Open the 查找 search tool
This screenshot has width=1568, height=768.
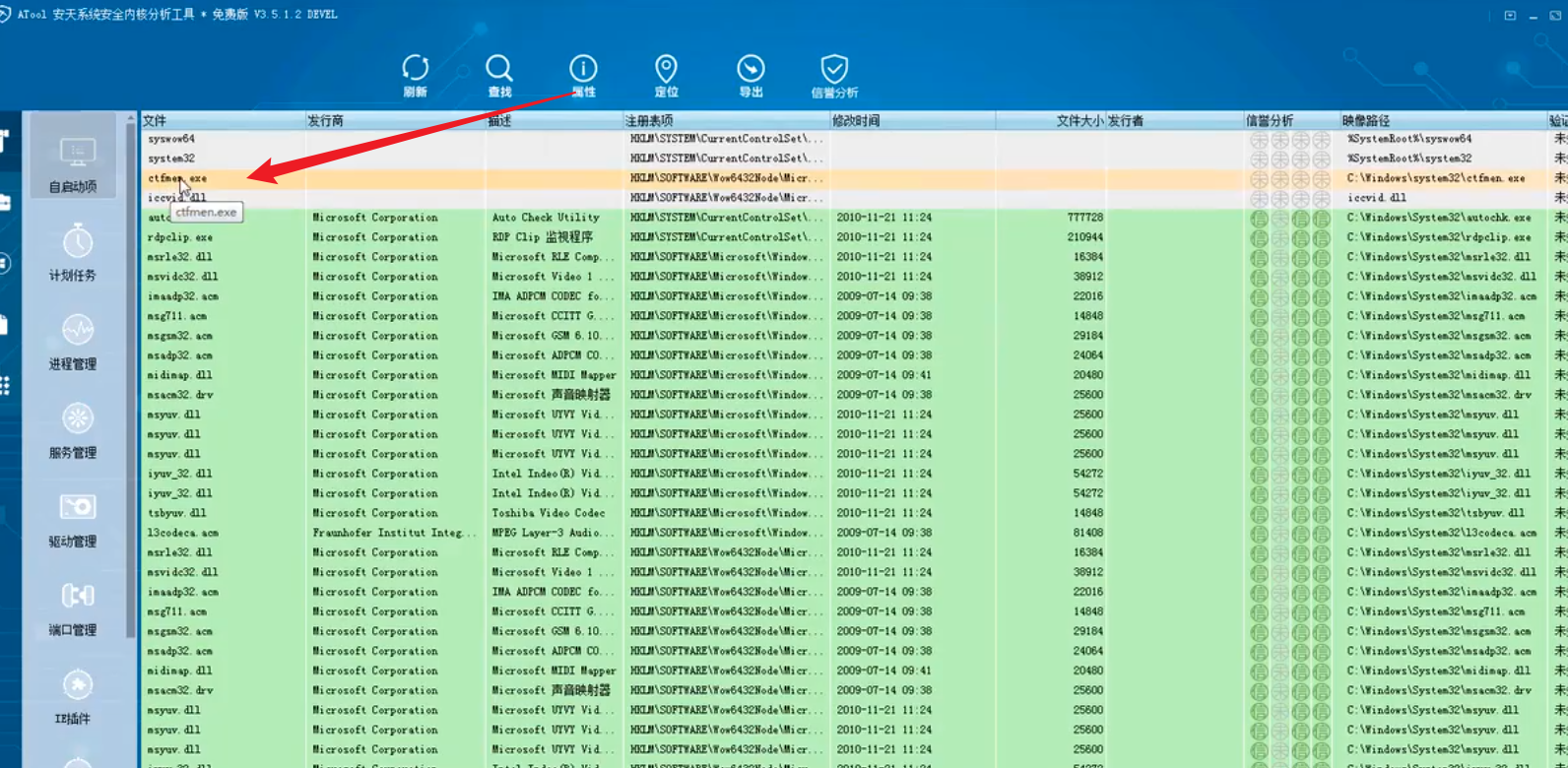coord(499,75)
